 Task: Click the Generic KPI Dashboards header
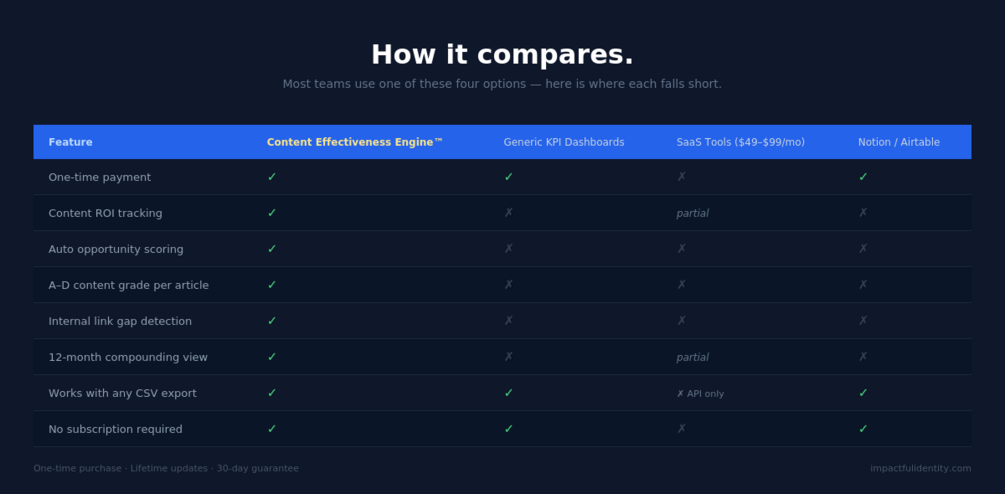[x=563, y=142]
